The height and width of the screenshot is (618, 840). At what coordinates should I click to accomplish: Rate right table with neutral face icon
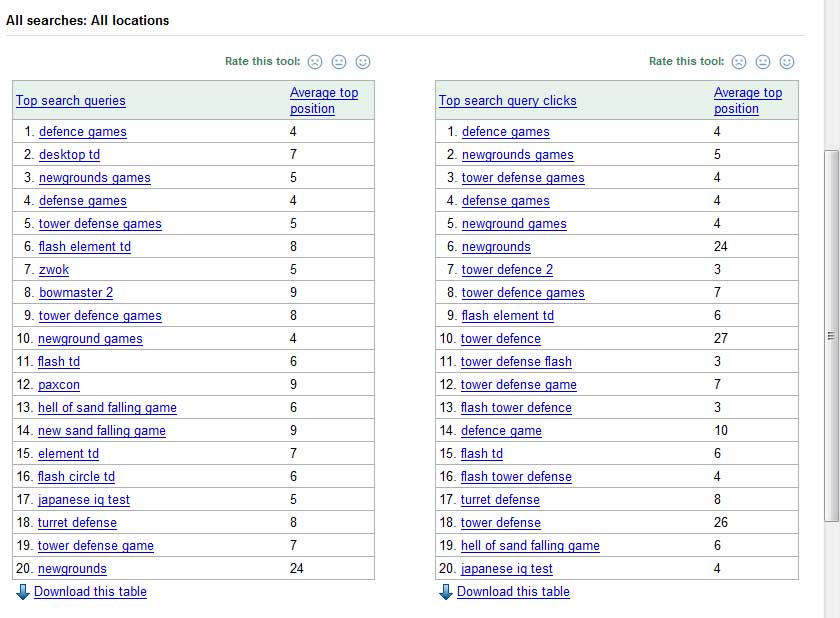763,62
